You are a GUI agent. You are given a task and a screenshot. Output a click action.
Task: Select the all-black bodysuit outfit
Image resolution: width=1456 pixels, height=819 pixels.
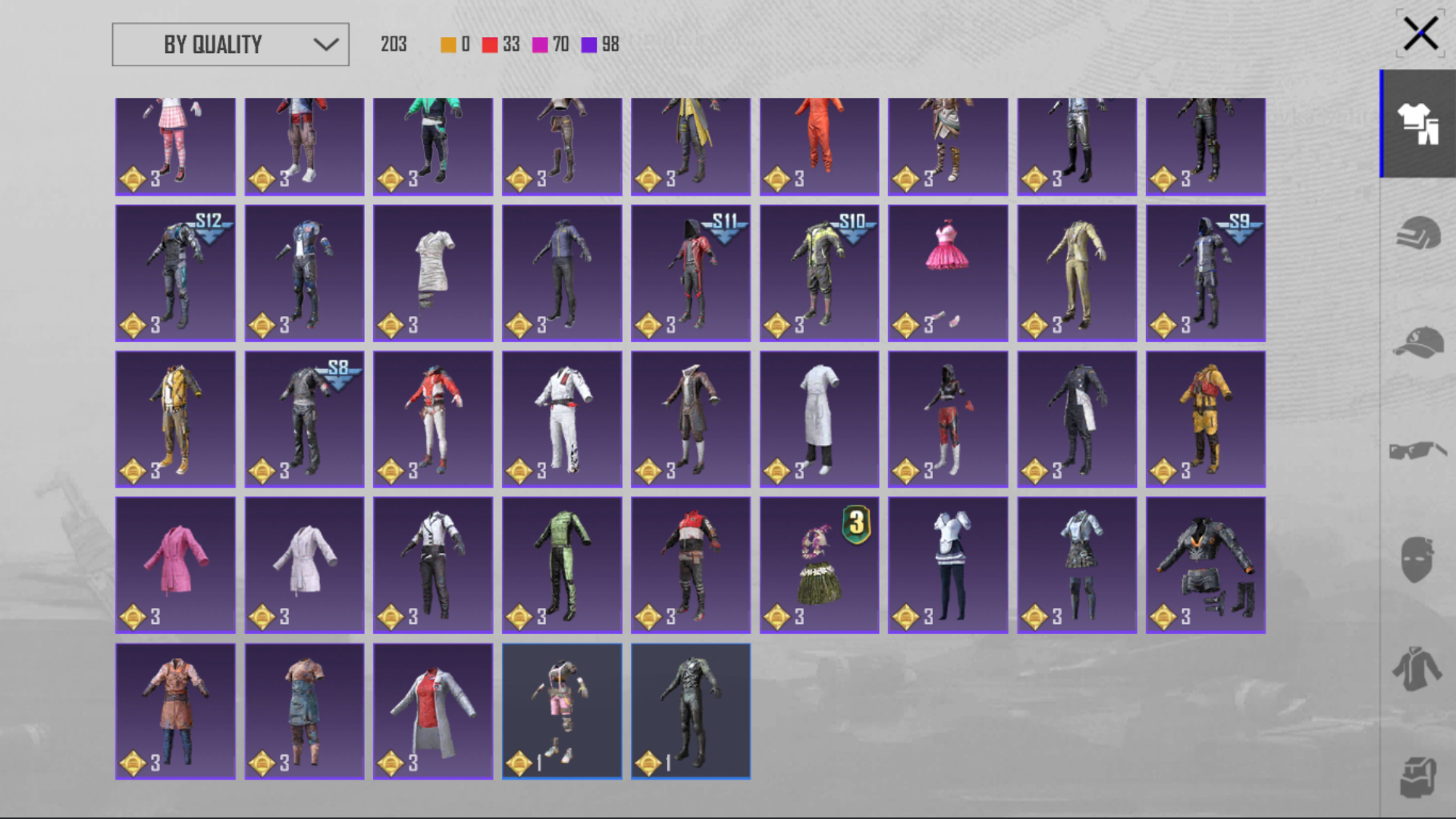coord(691,711)
